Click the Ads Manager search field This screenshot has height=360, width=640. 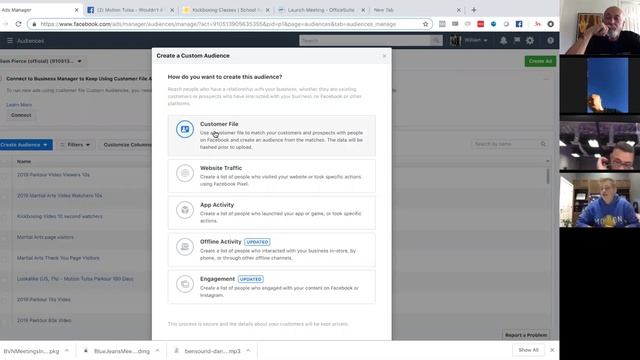point(365,40)
